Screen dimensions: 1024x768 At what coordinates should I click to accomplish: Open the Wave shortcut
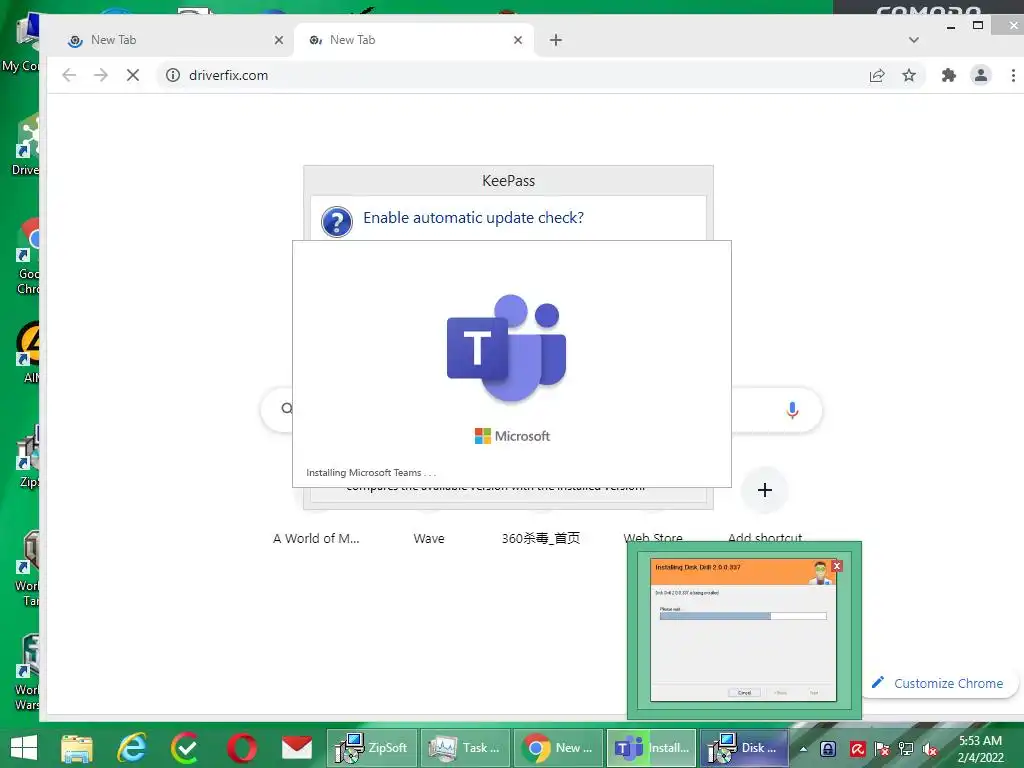[429, 538]
